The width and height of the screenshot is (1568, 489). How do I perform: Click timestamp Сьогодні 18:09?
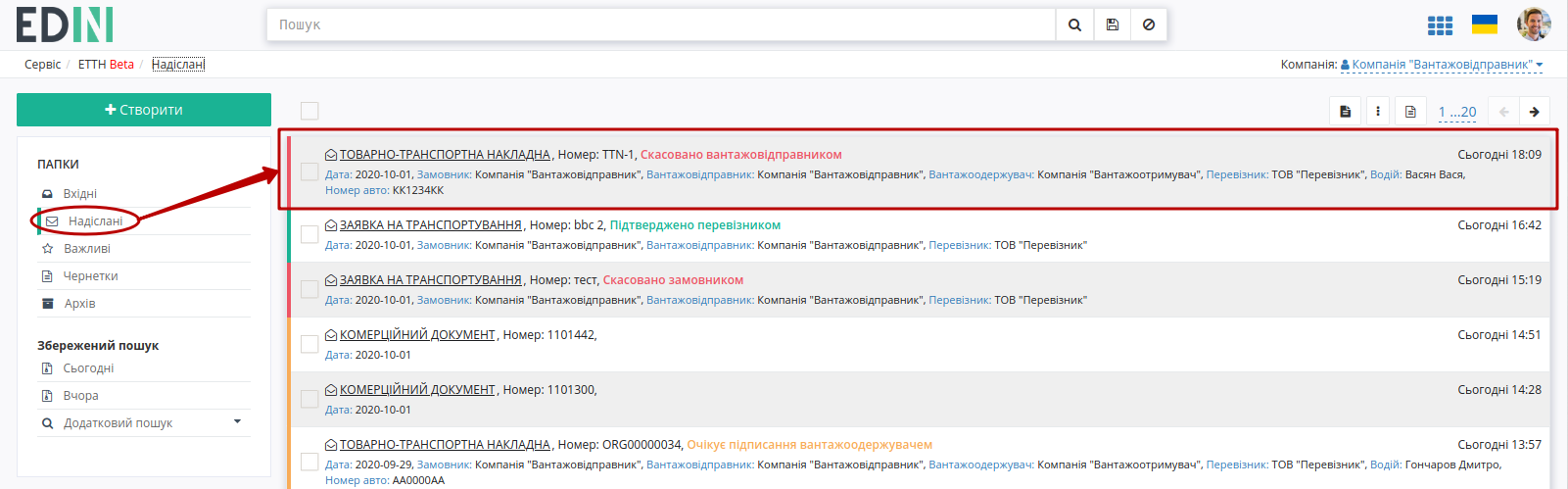pos(1499,155)
